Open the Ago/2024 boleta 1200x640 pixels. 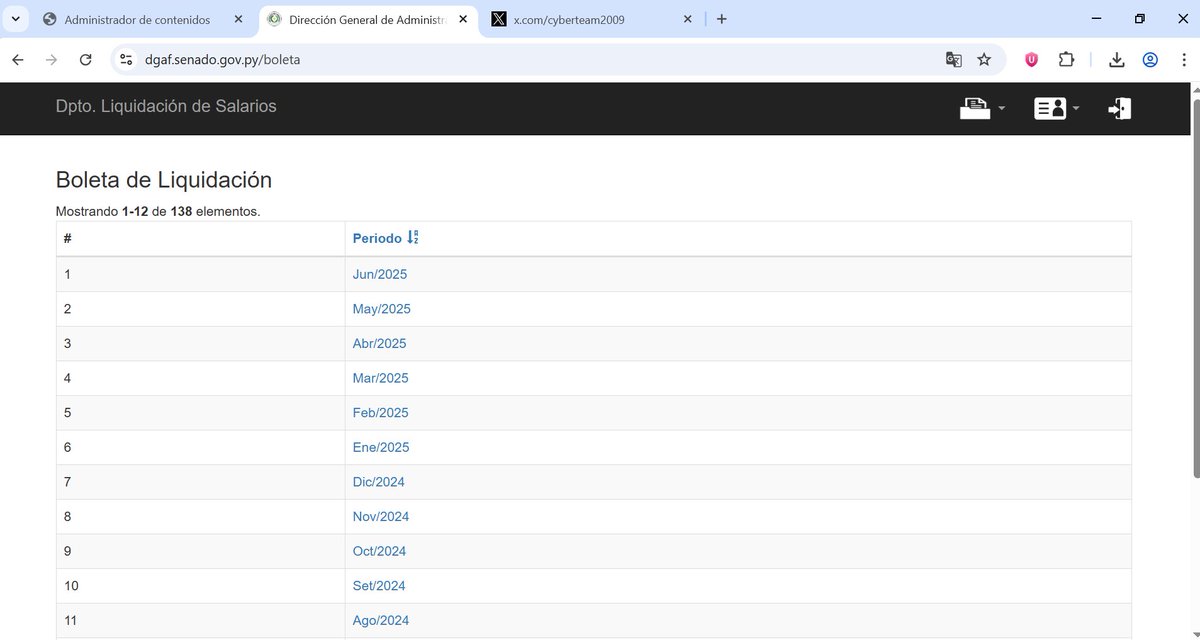(x=381, y=621)
